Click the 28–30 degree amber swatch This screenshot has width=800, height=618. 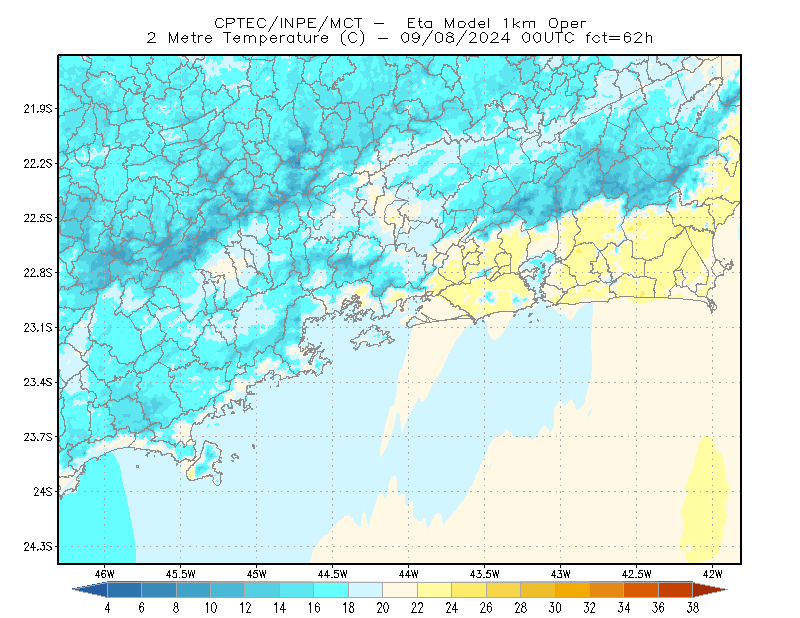tap(538, 590)
